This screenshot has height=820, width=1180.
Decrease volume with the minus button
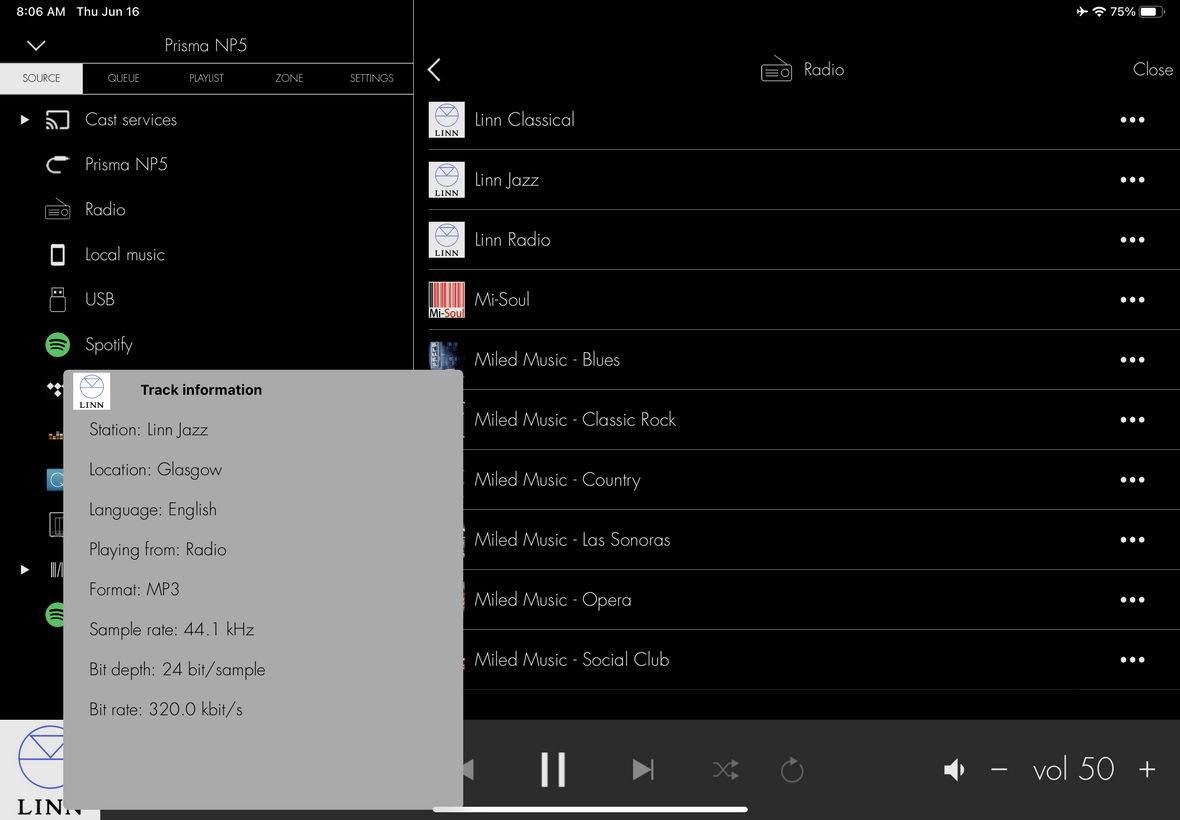(999, 770)
